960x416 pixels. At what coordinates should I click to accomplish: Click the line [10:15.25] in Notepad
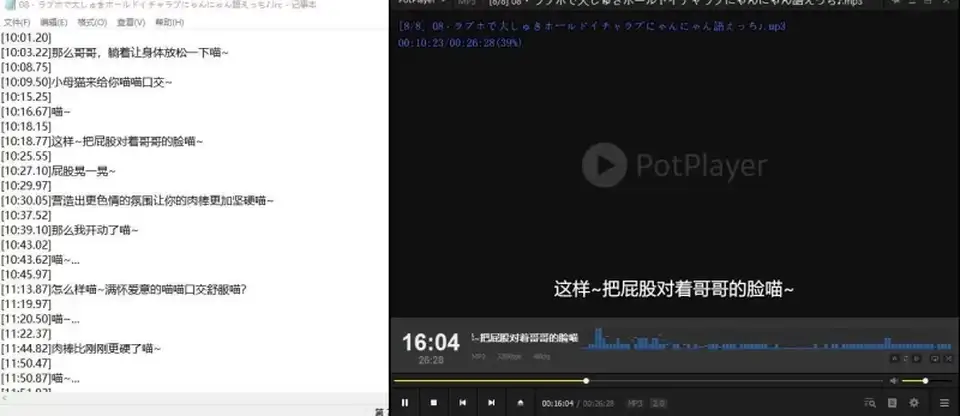click(x=26, y=97)
